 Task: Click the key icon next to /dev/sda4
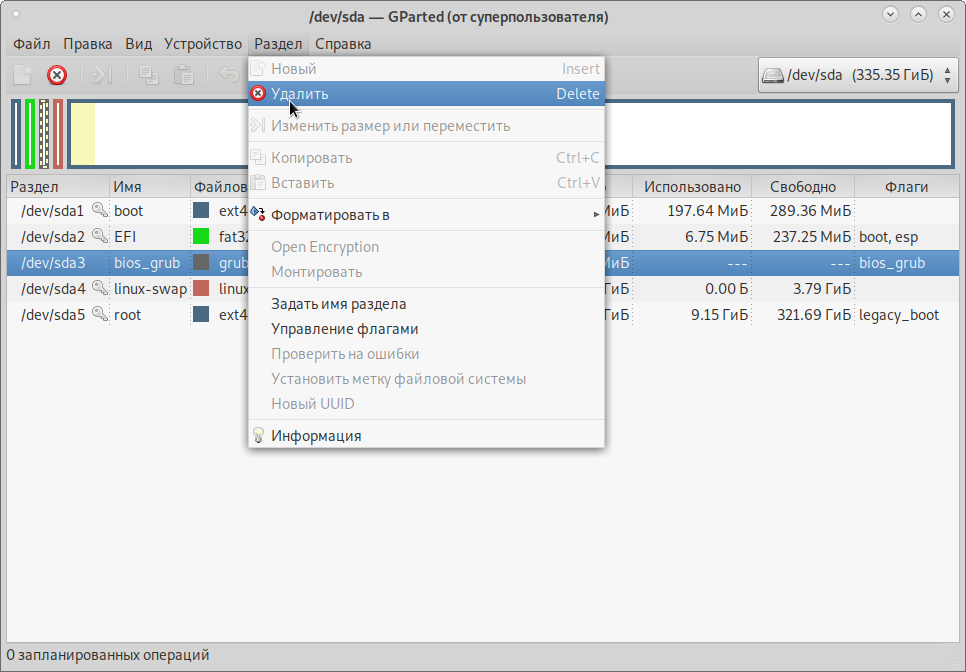[99, 288]
